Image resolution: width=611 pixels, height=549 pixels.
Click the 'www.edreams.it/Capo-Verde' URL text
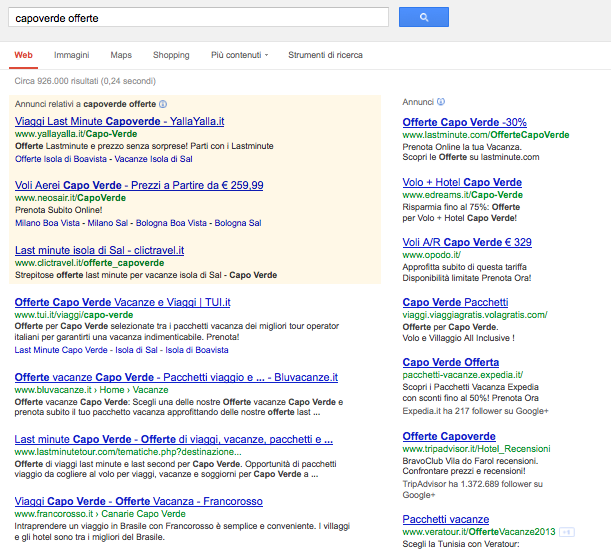point(463,195)
